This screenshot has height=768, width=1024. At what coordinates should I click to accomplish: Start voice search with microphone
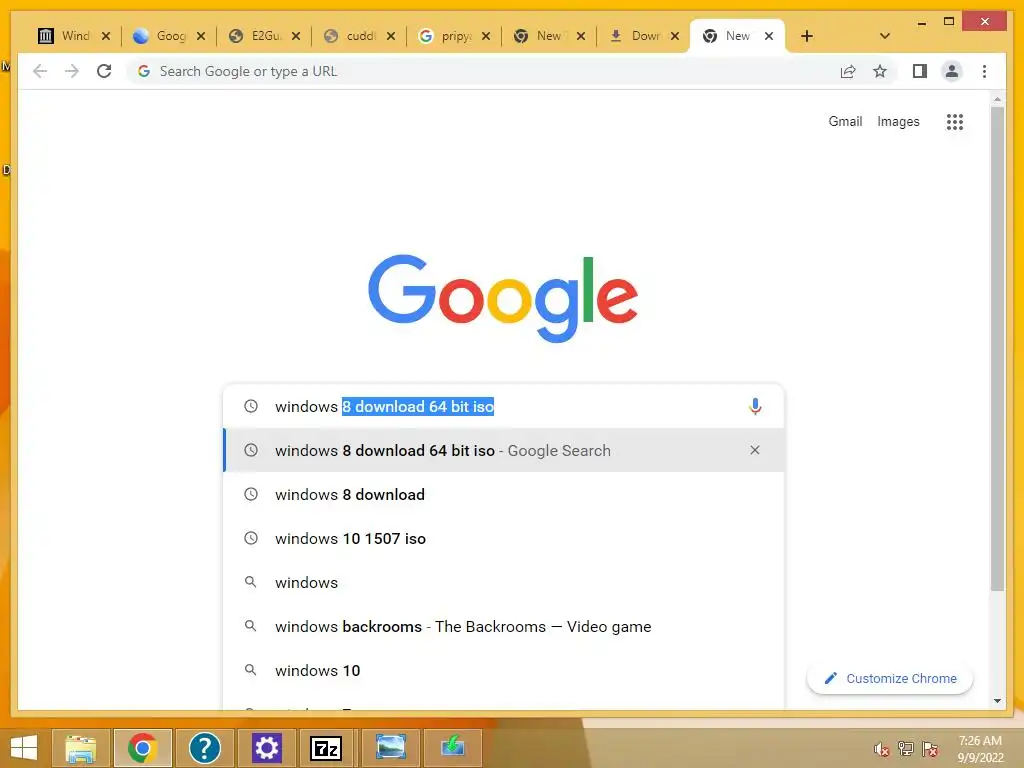click(755, 406)
